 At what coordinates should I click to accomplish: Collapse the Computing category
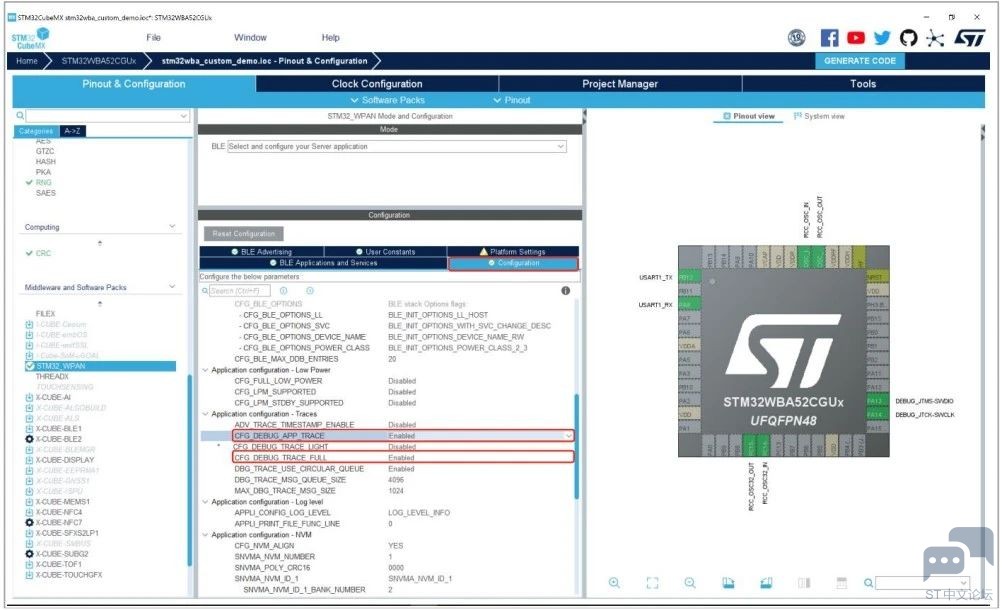172,226
